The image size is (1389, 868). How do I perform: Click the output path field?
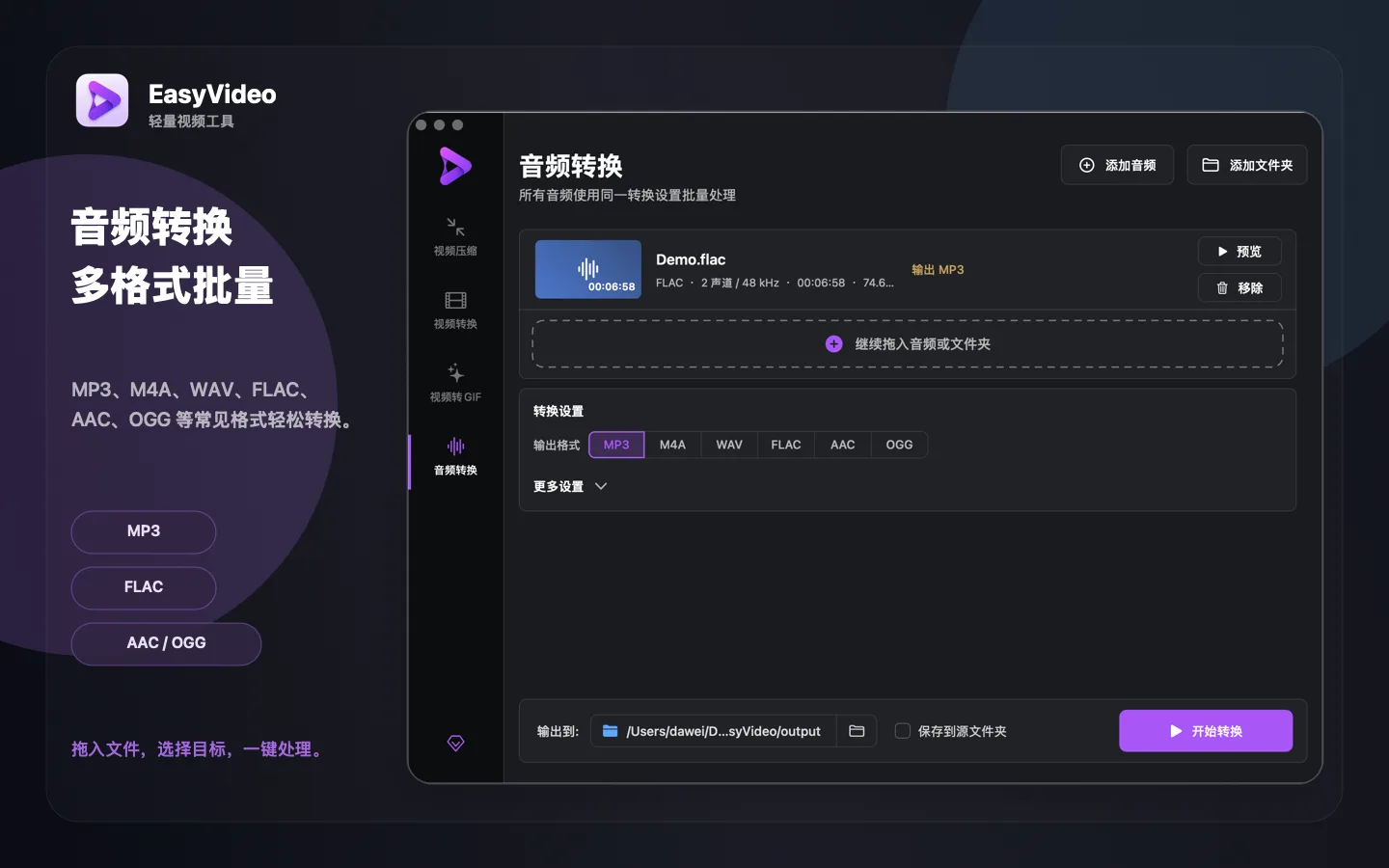(714, 731)
